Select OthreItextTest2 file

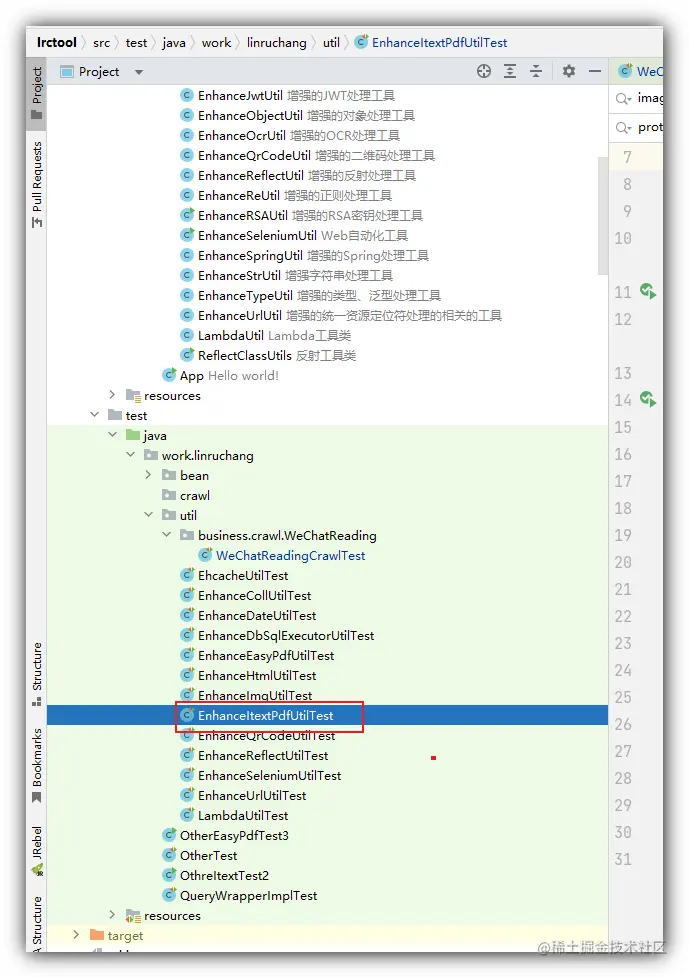215,875
